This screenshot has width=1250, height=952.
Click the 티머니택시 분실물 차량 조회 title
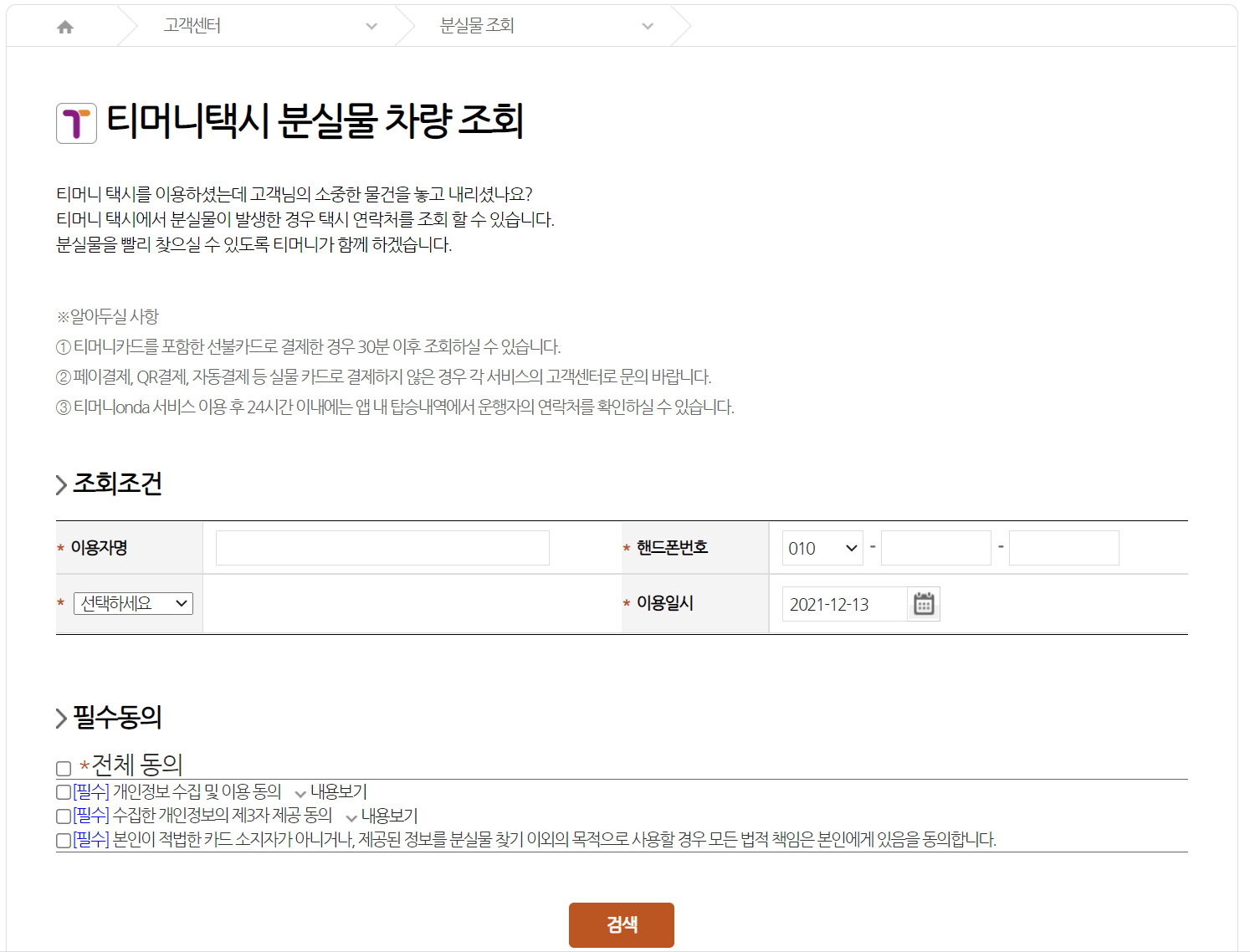[315, 120]
